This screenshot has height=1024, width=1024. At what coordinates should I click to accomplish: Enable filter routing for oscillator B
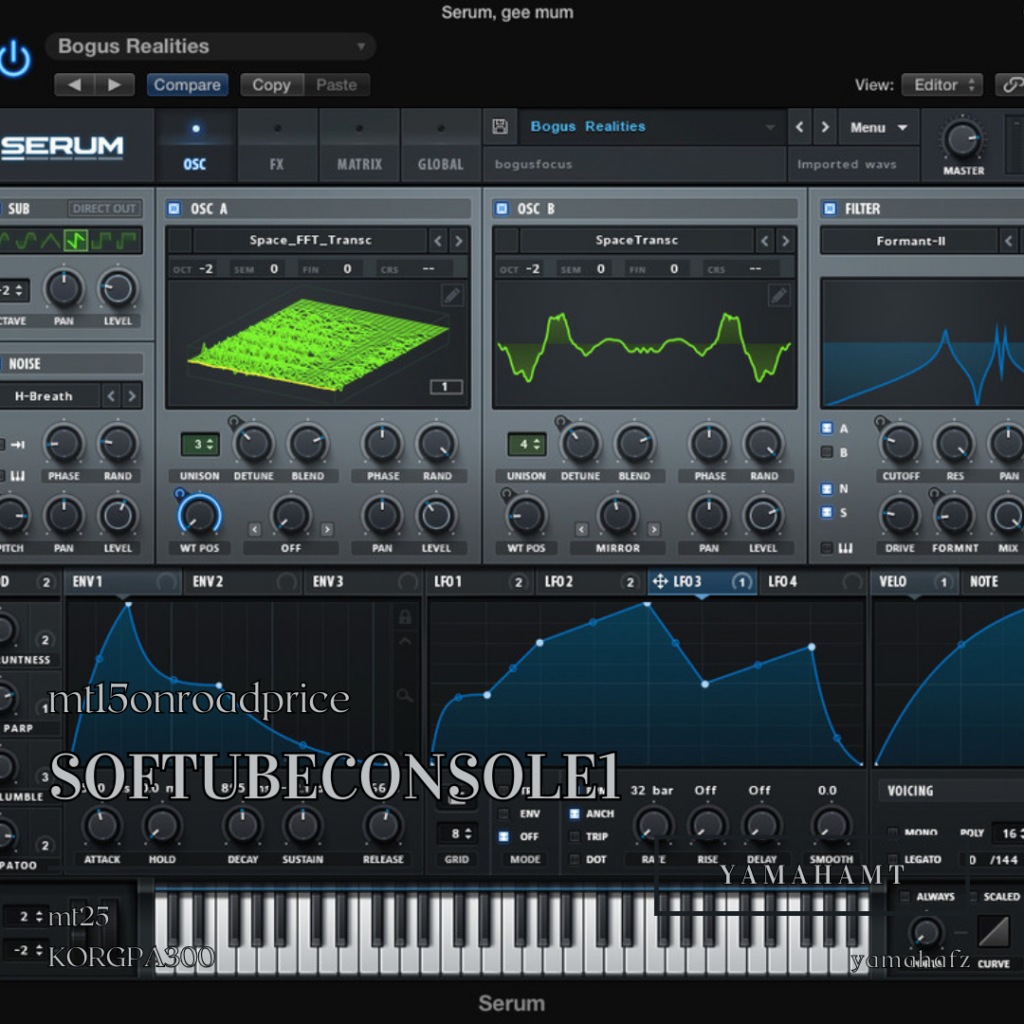coord(827,452)
